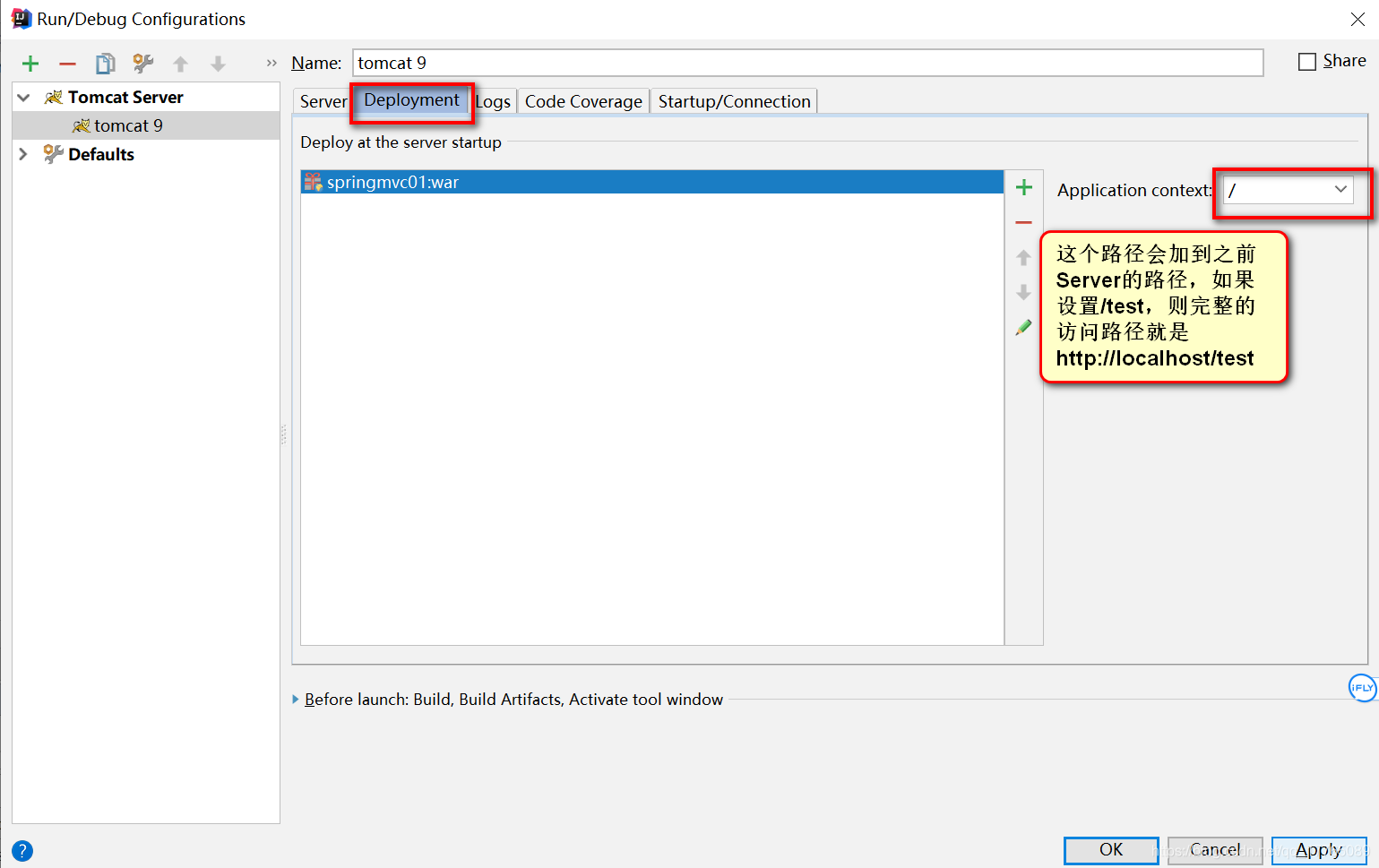Move configuration up in left toolbar
1379x868 pixels.
pos(180,64)
